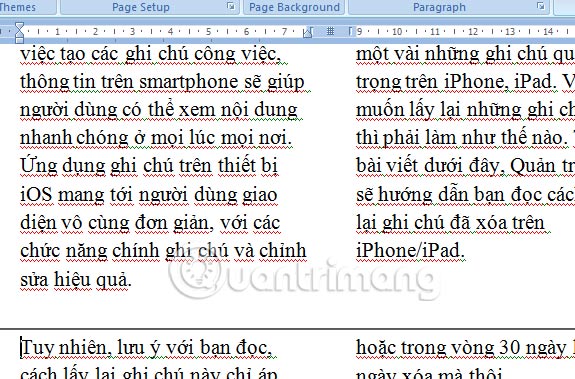
Task: Click the ruler at number 5
Action: (209, 32)
